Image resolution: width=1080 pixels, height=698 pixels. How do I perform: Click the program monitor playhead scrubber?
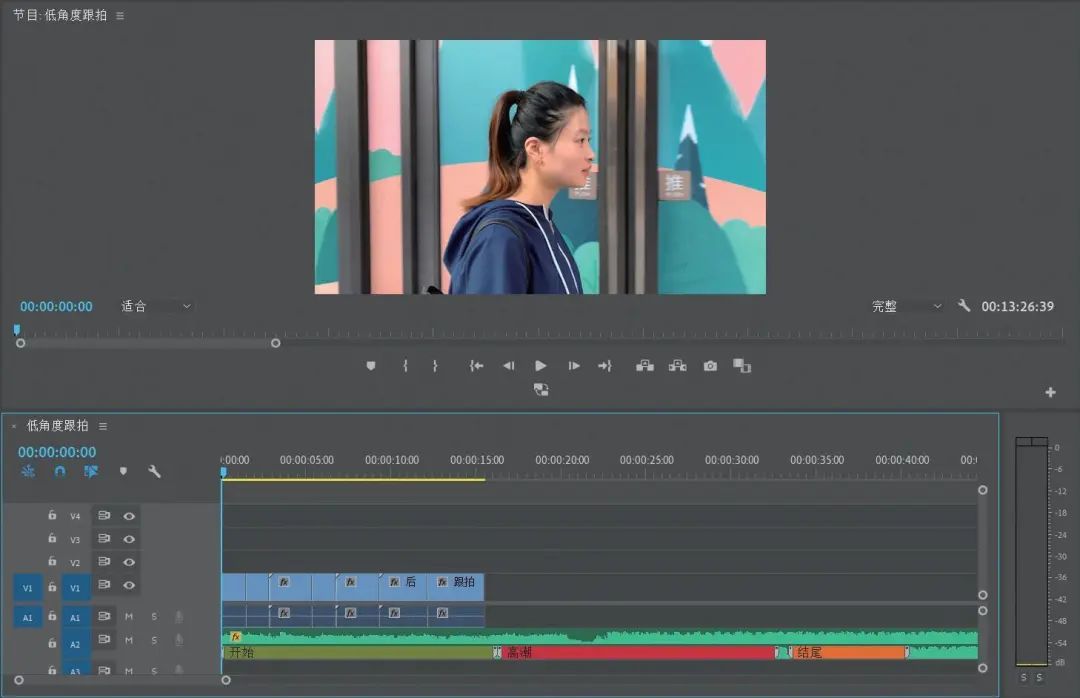click(x=17, y=330)
